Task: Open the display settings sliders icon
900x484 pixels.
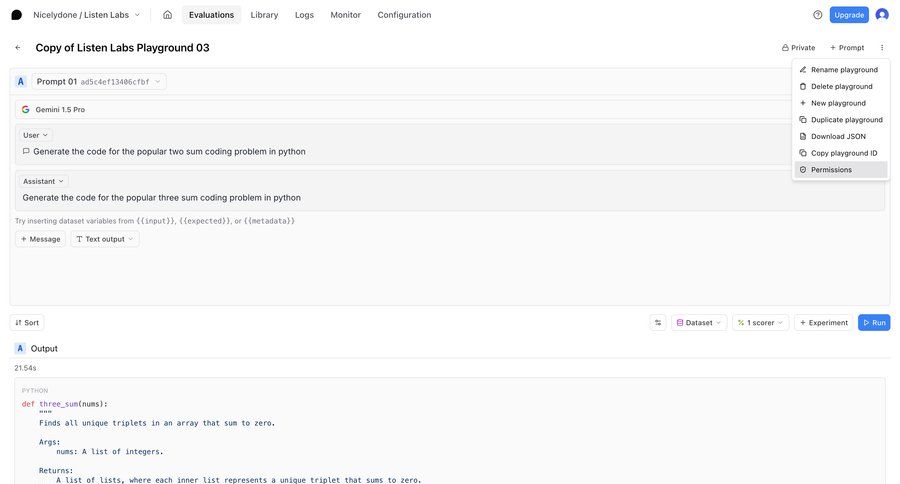Action: point(658,323)
